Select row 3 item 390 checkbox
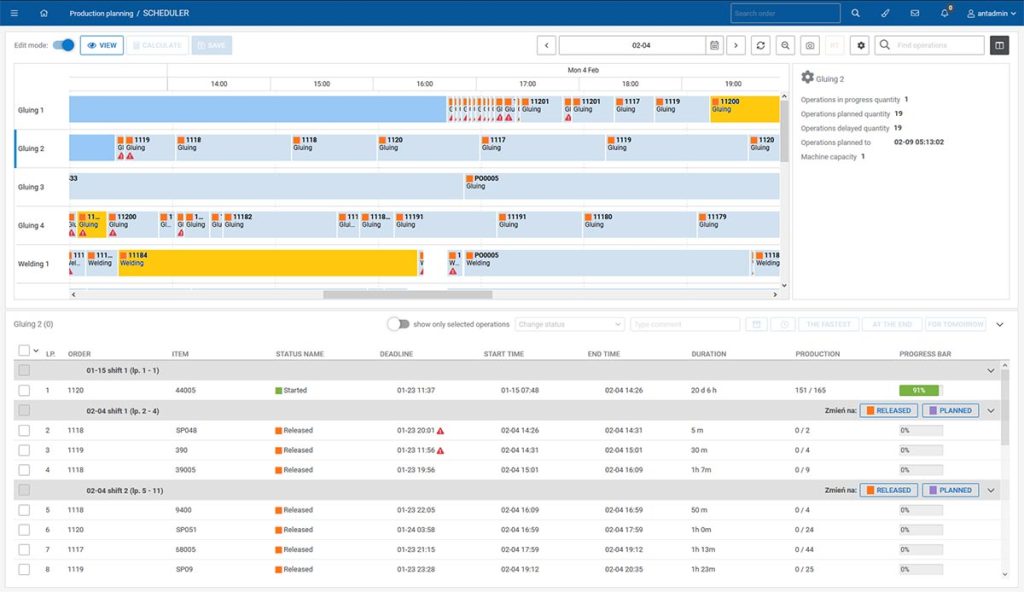 tap(24, 450)
